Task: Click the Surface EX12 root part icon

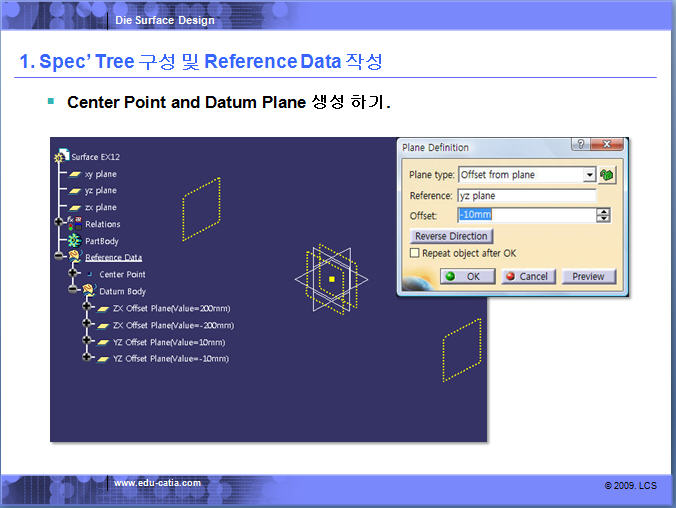Action: click(x=62, y=156)
